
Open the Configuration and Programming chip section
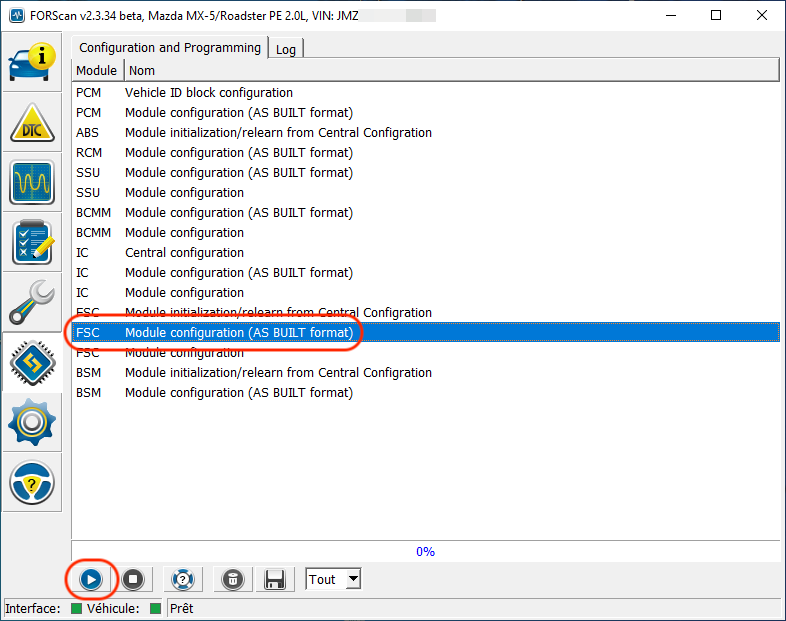pos(32,363)
